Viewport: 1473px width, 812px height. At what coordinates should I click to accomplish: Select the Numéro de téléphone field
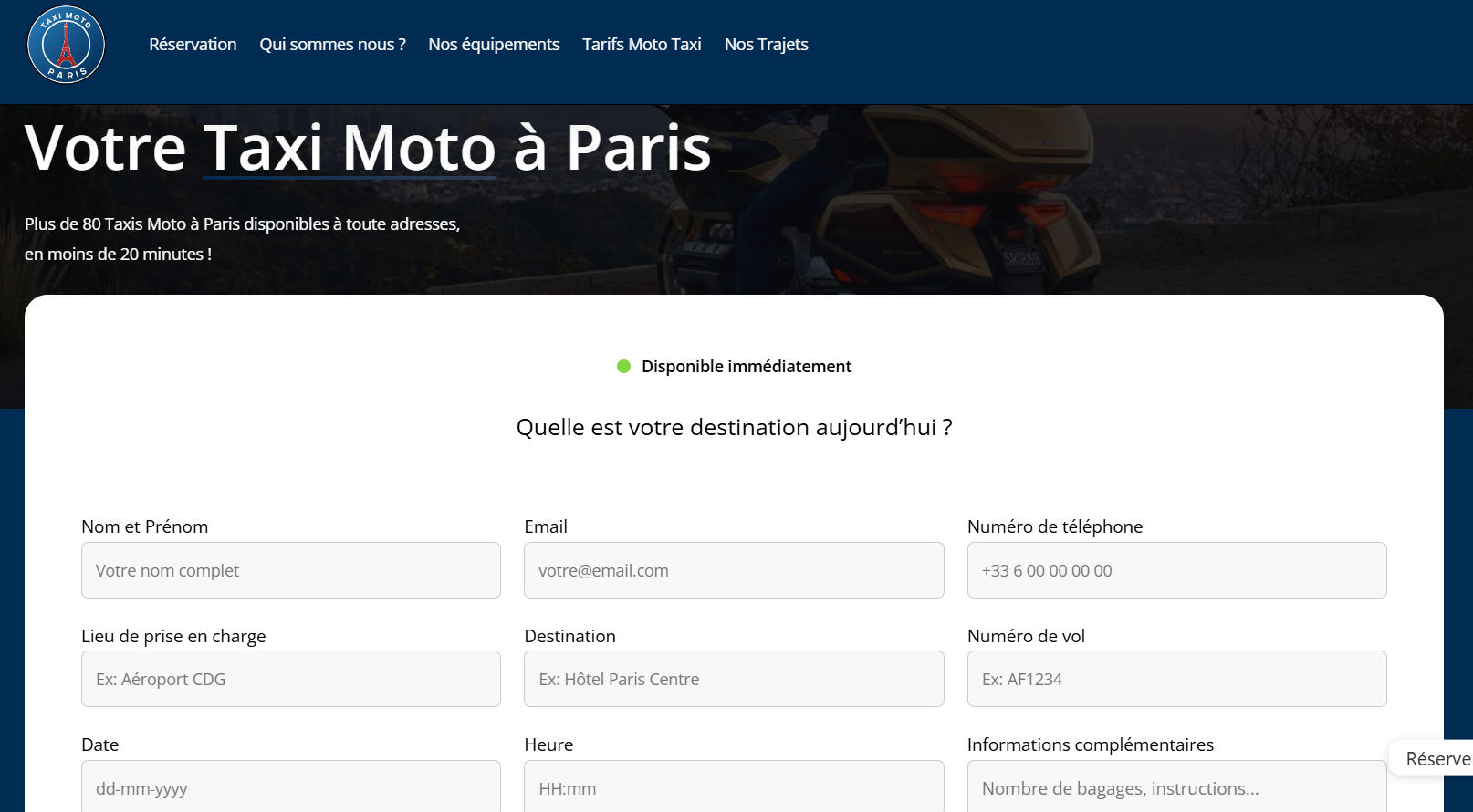(x=1176, y=570)
